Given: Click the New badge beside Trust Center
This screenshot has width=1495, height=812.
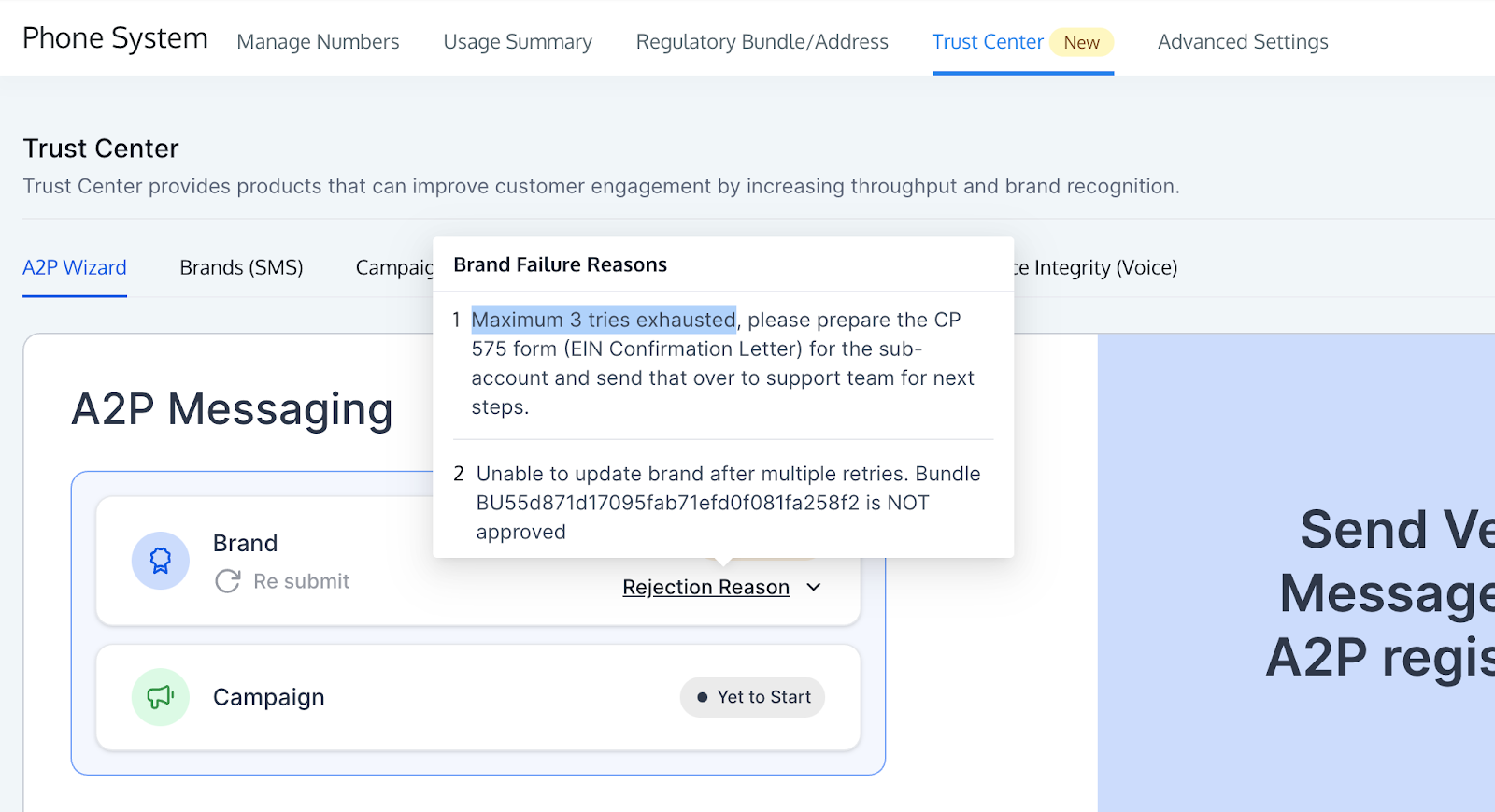Looking at the screenshot, I should point(1082,42).
